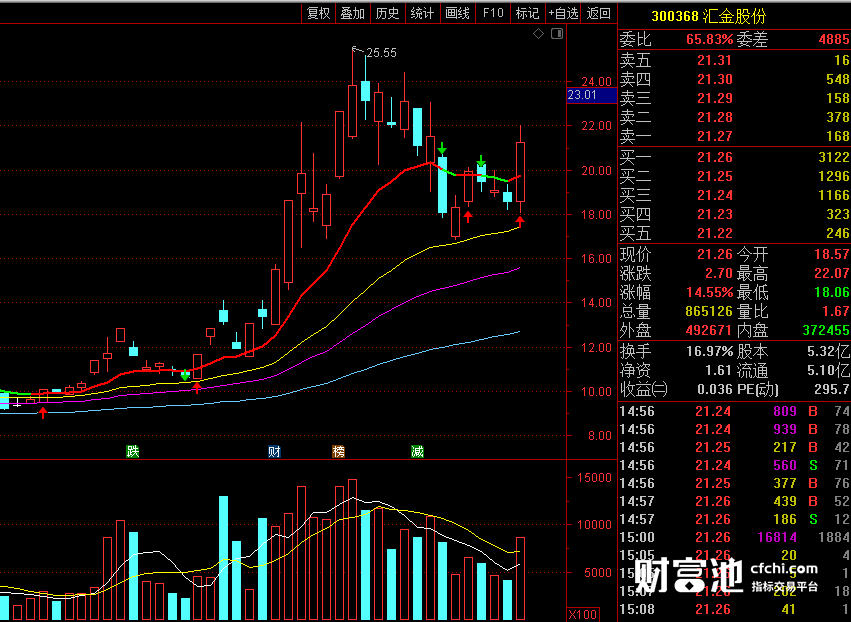Click 卖四 price 21.30
This screenshot has height=622, width=851.
714,79
